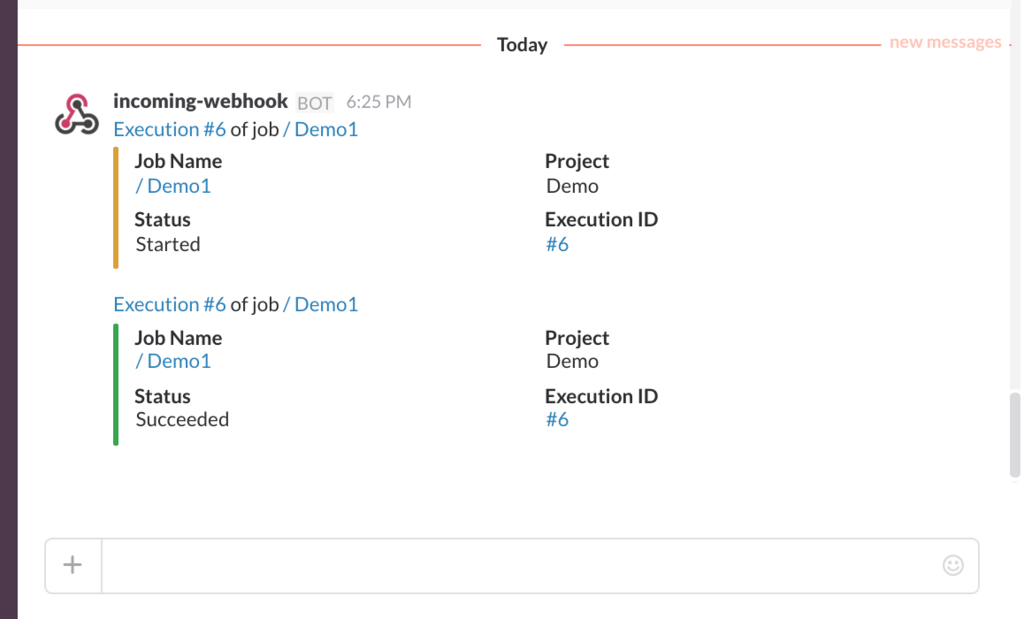
Task: Open '/ Demo1' link in second message title
Action: tap(320, 304)
